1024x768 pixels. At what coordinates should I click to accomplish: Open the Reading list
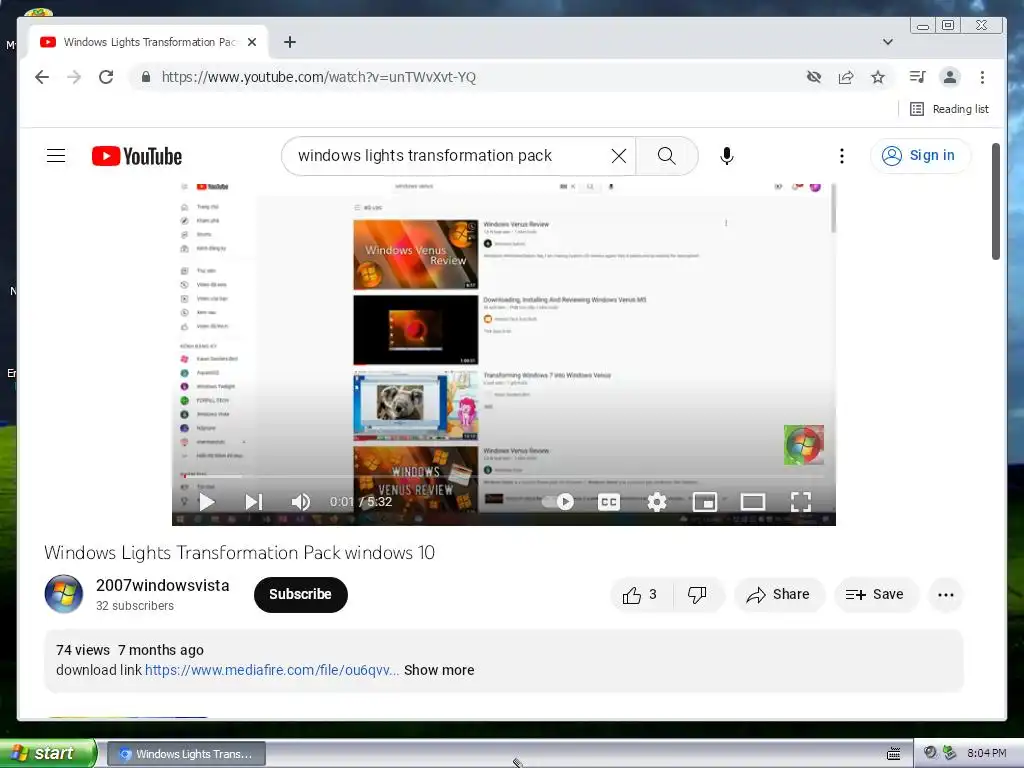pyautogui.click(x=950, y=109)
